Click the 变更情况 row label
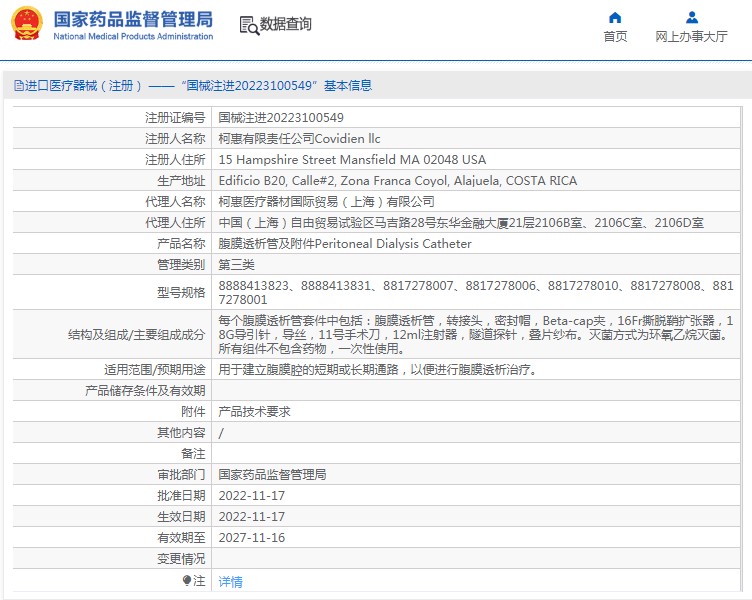The image size is (752, 600). tap(181, 559)
